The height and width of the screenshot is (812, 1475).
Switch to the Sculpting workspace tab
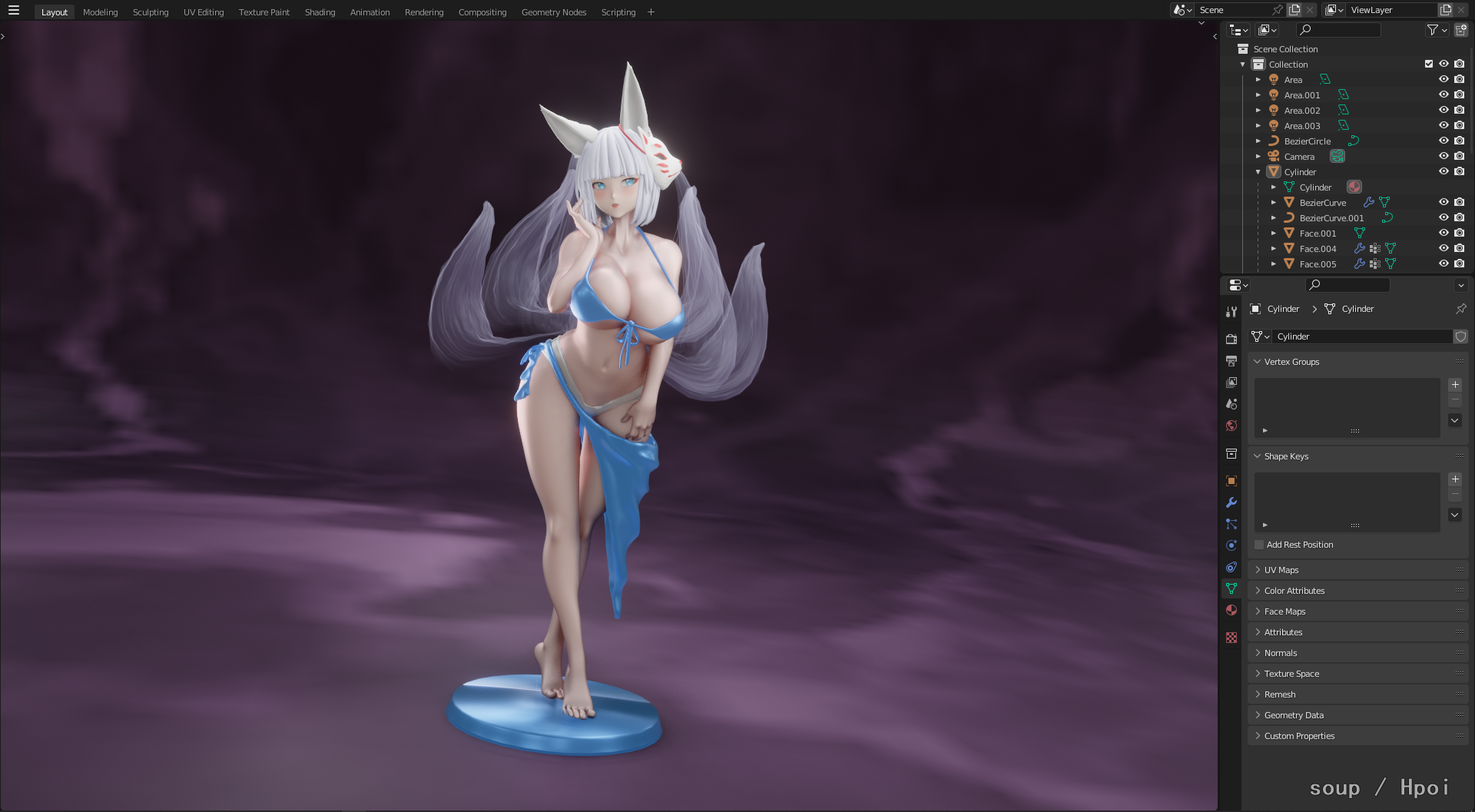(x=151, y=12)
